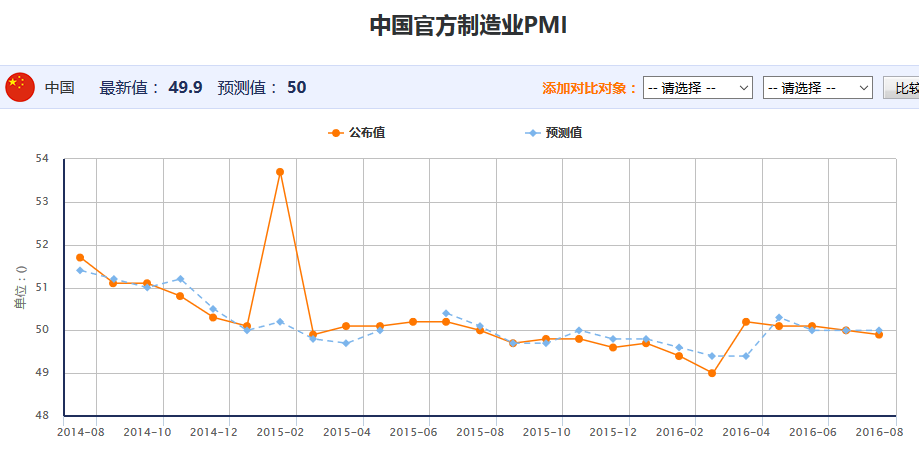Click the lowest orange data point at 49
The width and height of the screenshot is (919, 452).
[x=712, y=373]
